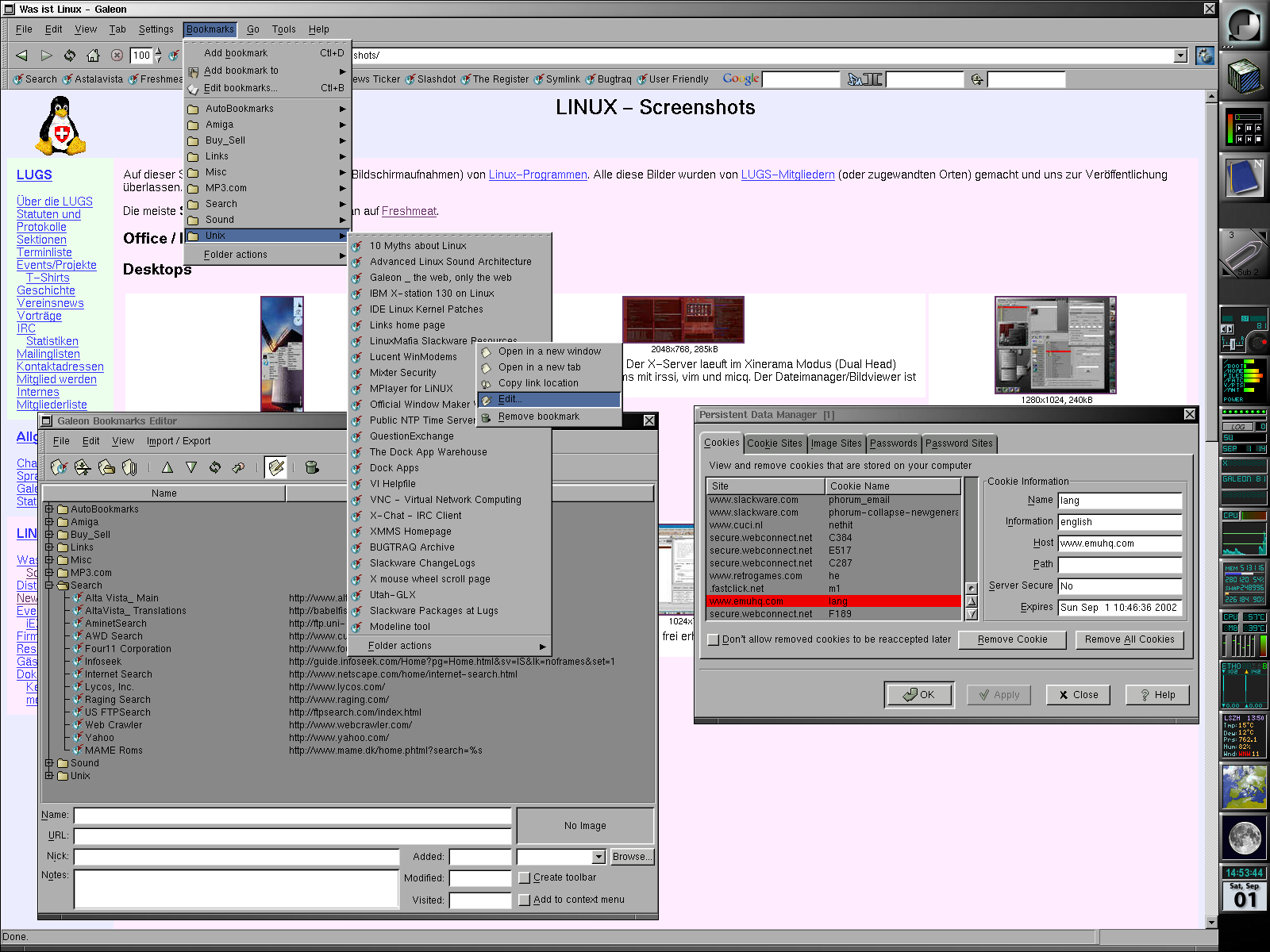Image resolution: width=1270 pixels, height=952 pixels.
Task: Toggle the edit pencil icon in Bookmarks Editor
Action: coord(276,467)
